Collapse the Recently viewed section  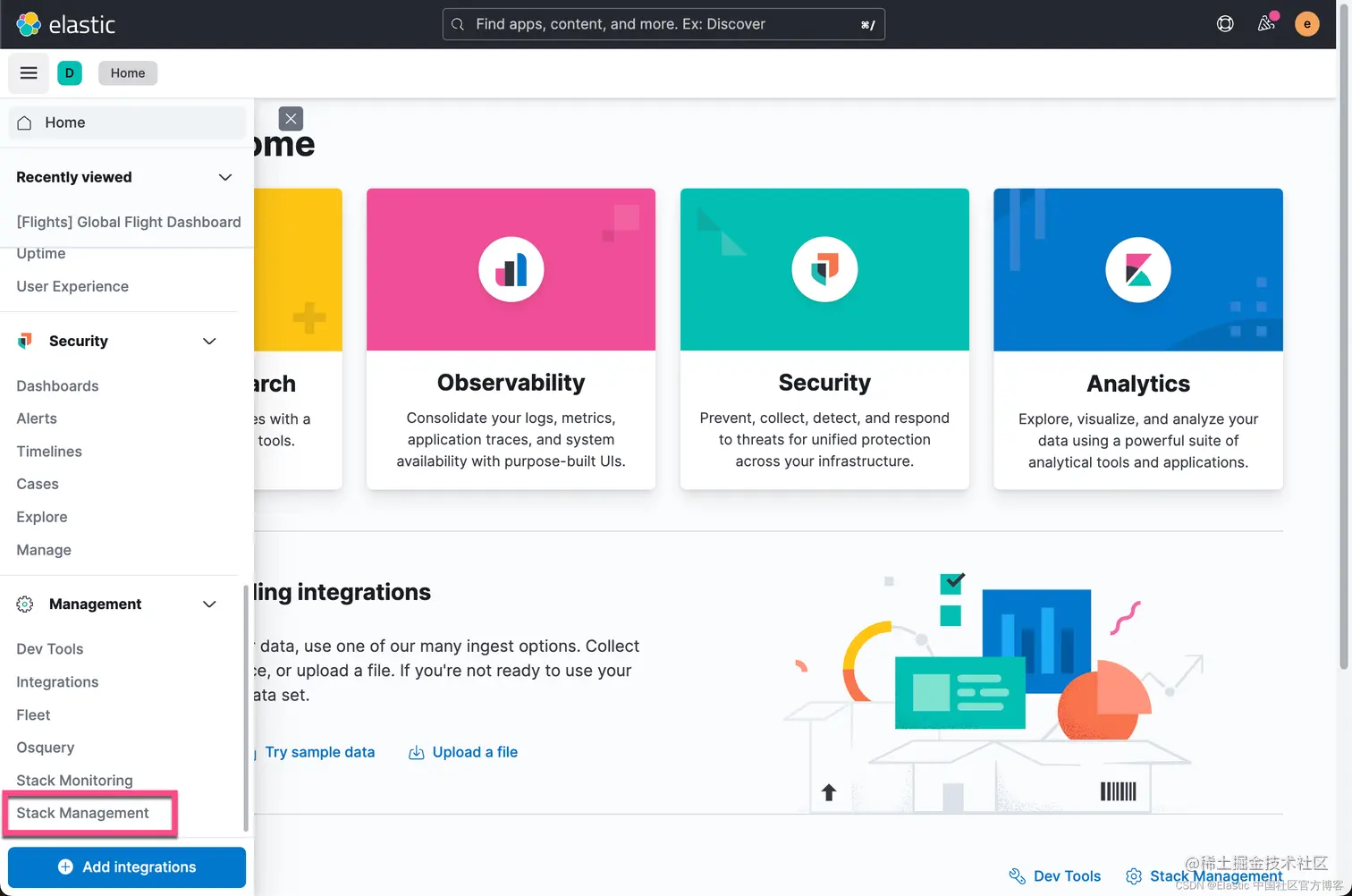coord(225,177)
